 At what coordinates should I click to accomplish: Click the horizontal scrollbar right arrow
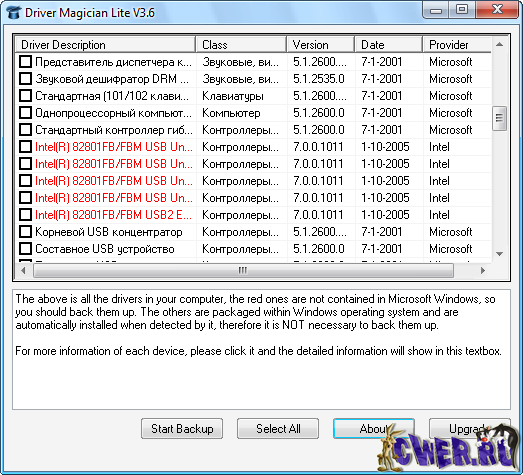coord(483,271)
